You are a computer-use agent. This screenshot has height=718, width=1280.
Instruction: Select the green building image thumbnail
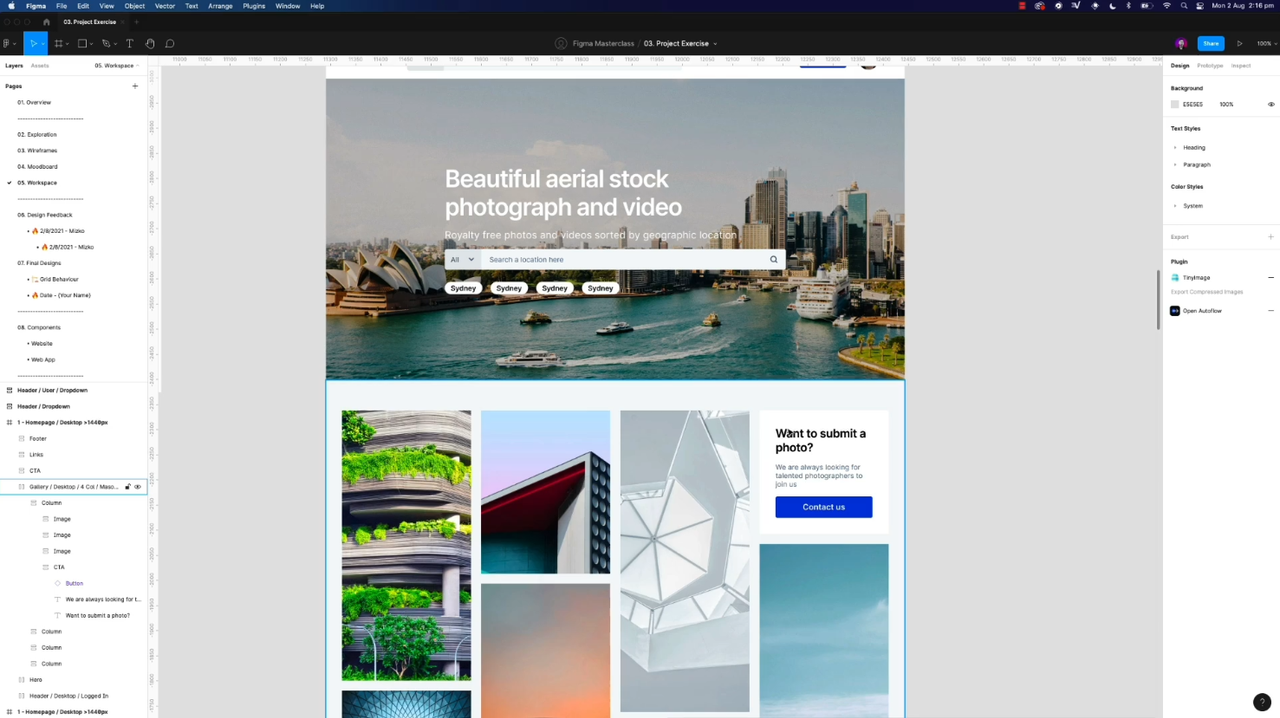(x=406, y=545)
